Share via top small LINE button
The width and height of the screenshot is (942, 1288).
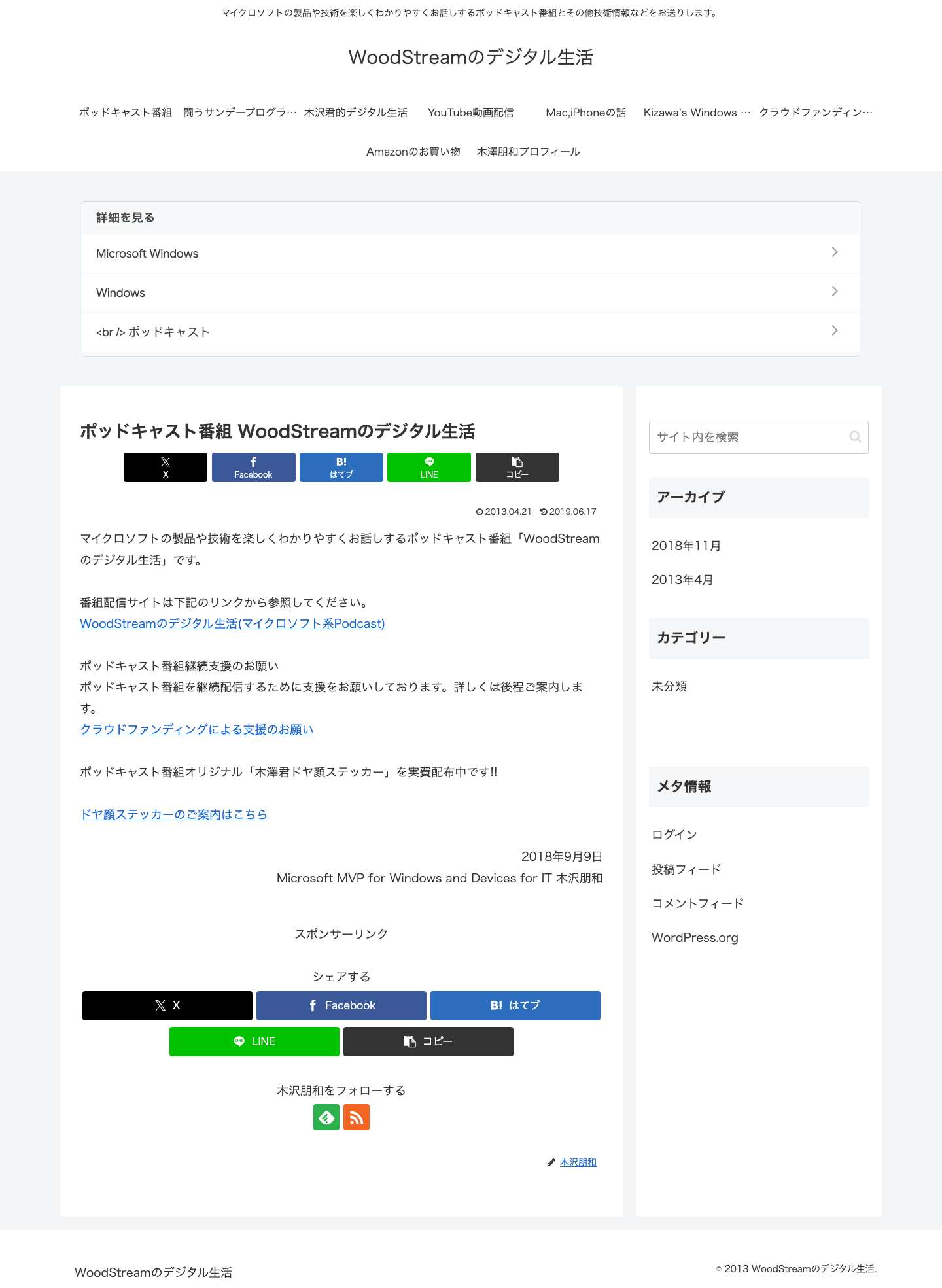(x=429, y=467)
